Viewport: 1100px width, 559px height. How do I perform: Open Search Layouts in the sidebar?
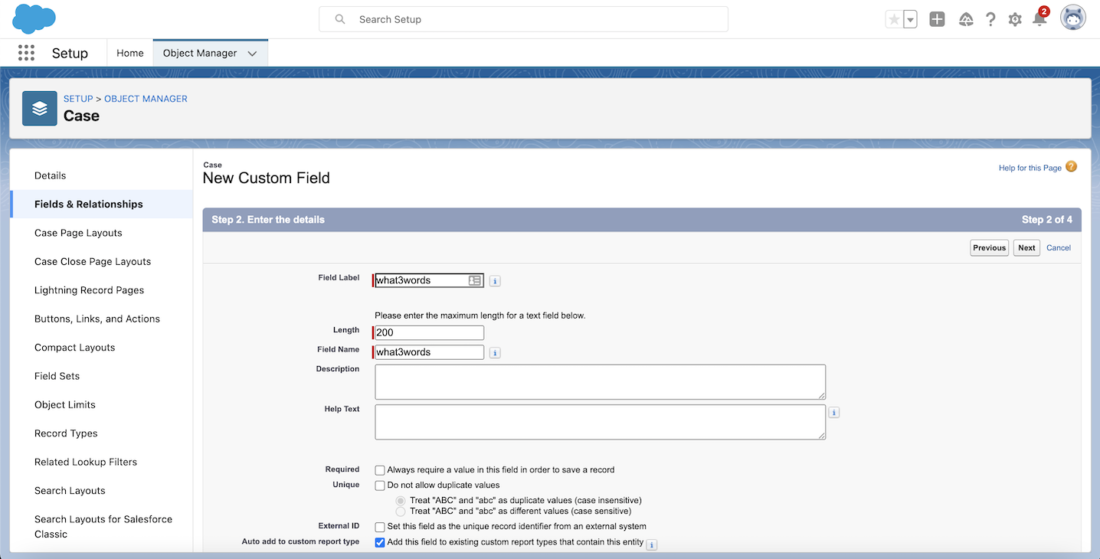pos(69,491)
